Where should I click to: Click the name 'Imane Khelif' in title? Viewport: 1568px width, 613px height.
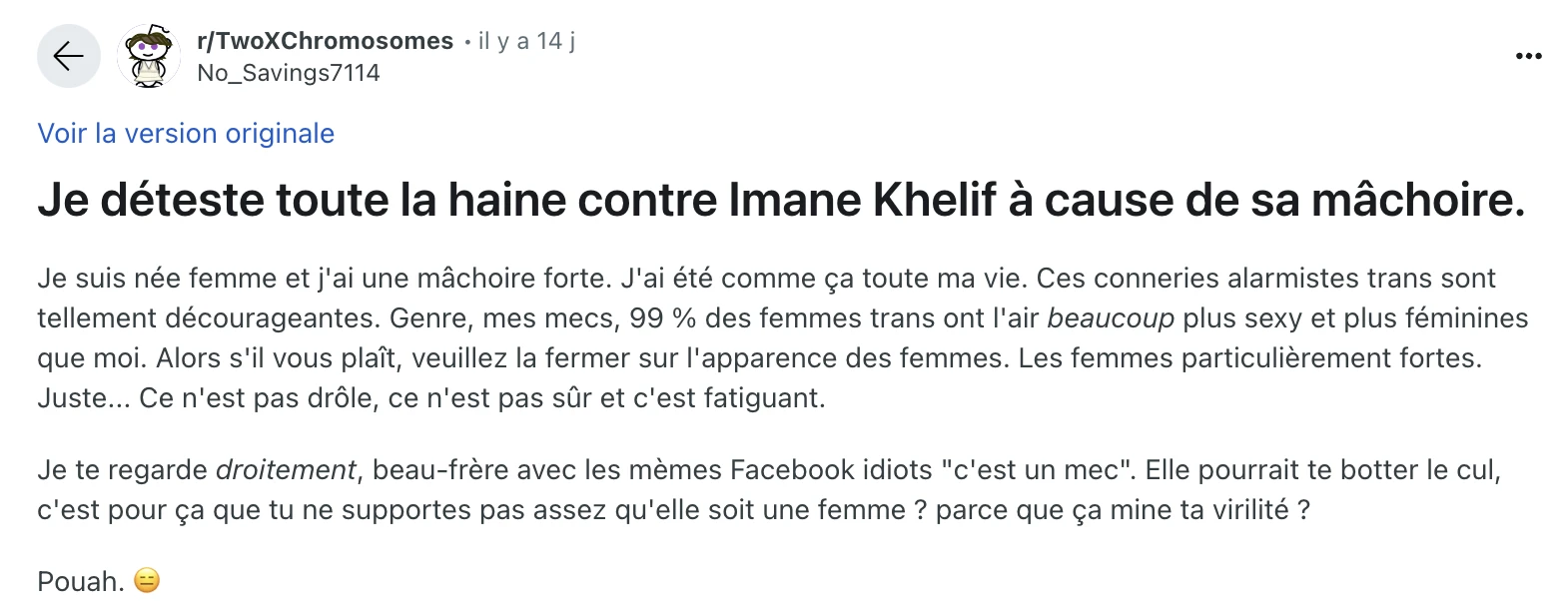863,200
